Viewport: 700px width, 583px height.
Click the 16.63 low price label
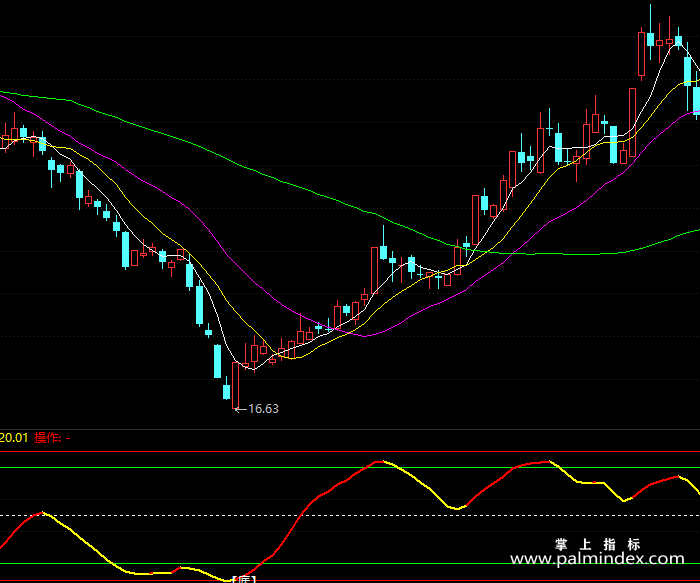click(x=263, y=408)
